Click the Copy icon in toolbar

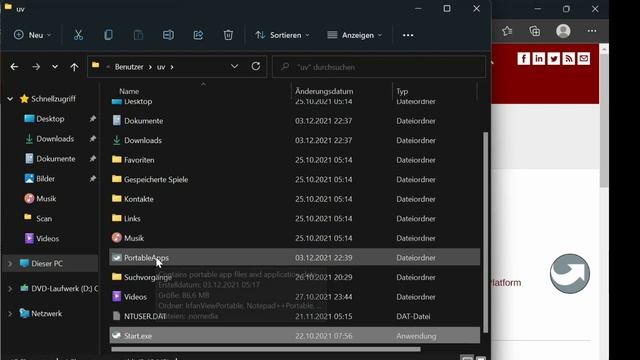tap(108, 35)
